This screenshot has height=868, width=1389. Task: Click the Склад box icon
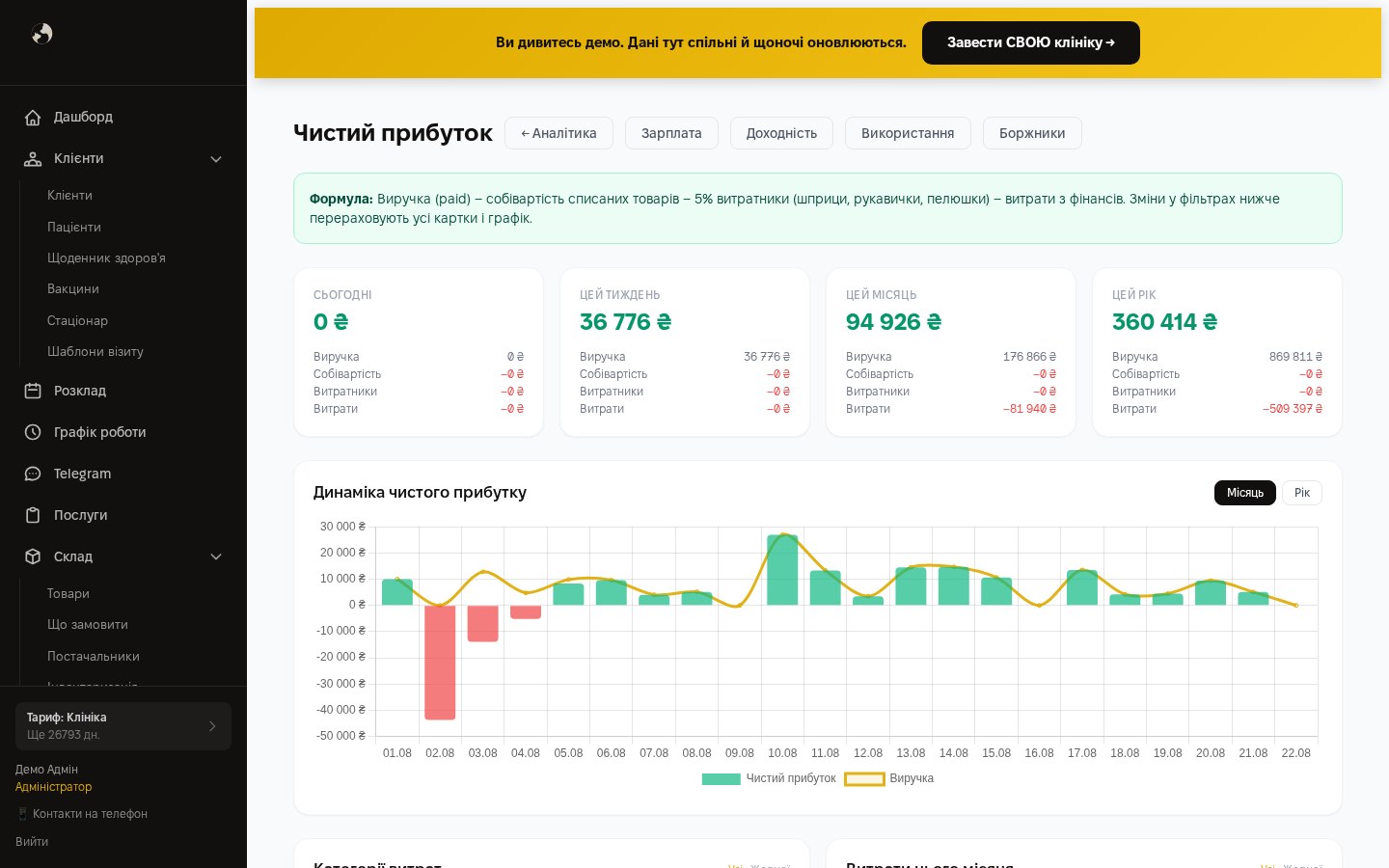33,556
